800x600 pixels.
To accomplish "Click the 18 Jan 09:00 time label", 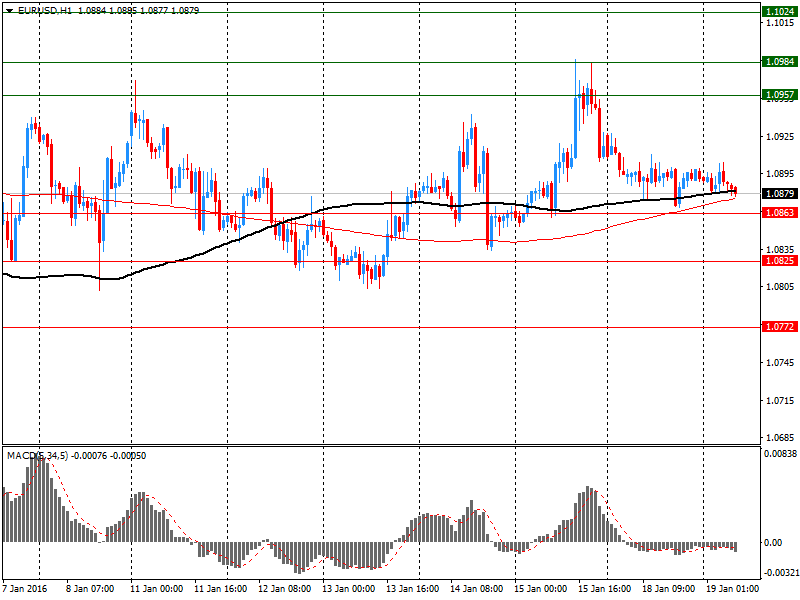I will [x=668, y=589].
